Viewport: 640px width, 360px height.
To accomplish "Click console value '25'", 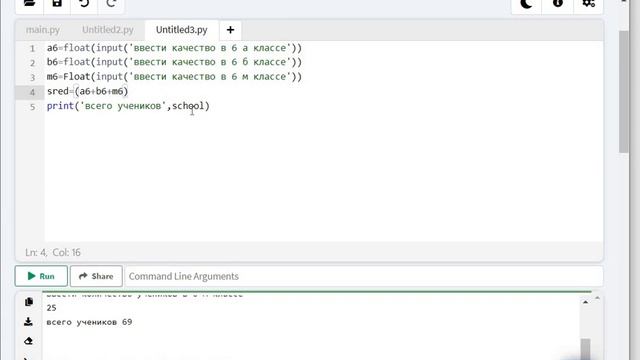I will 51,308.
